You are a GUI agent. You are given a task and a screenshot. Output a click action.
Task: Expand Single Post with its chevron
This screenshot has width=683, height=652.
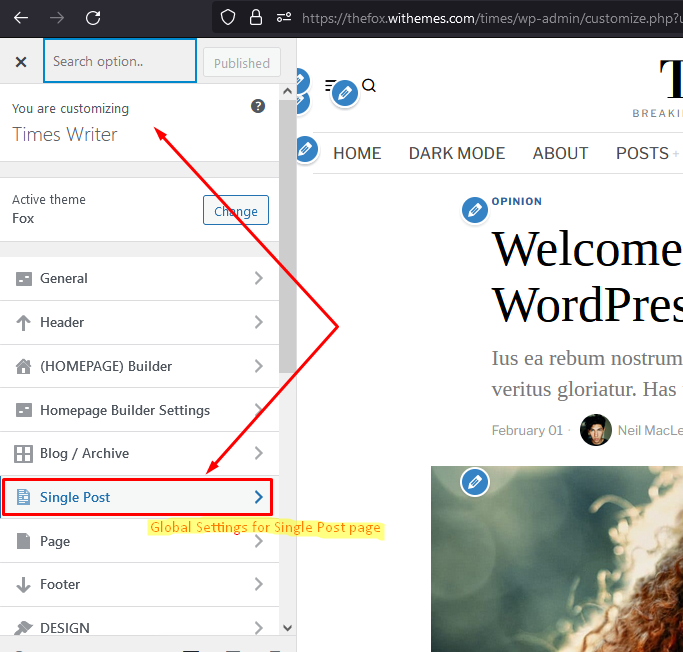click(x=259, y=497)
